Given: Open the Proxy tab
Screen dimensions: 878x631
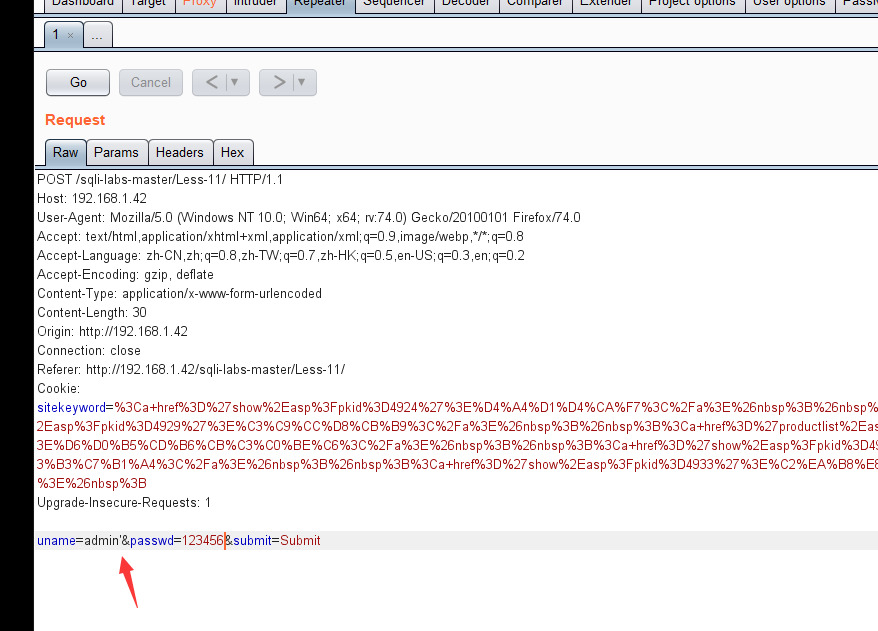Looking at the screenshot, I should pos(200,4).
